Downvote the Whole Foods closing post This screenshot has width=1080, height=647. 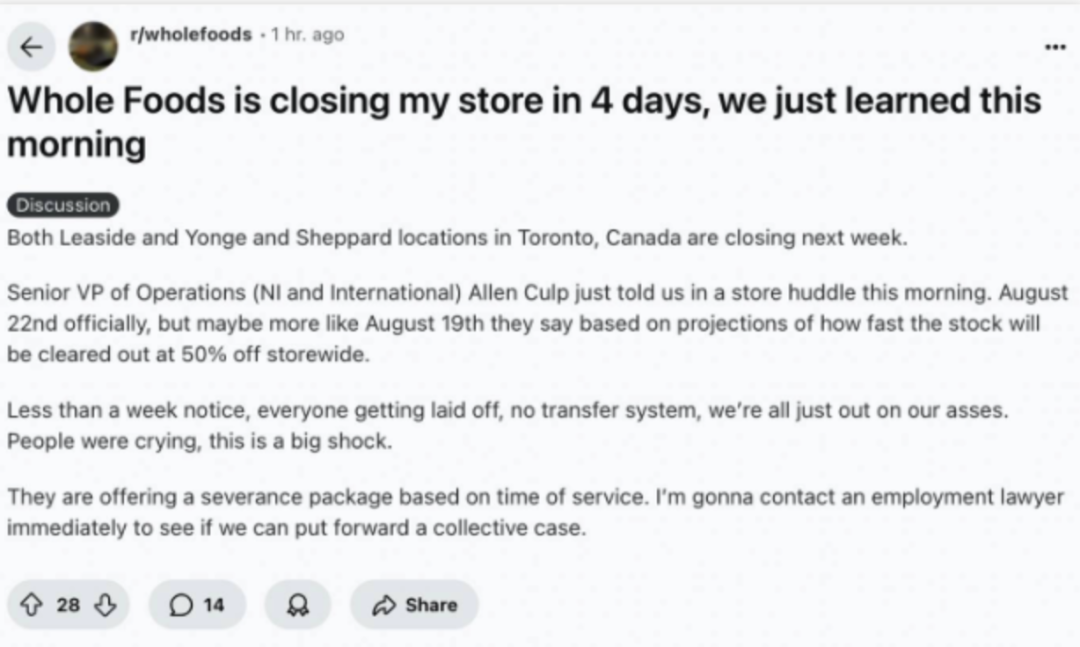point(105,605)
